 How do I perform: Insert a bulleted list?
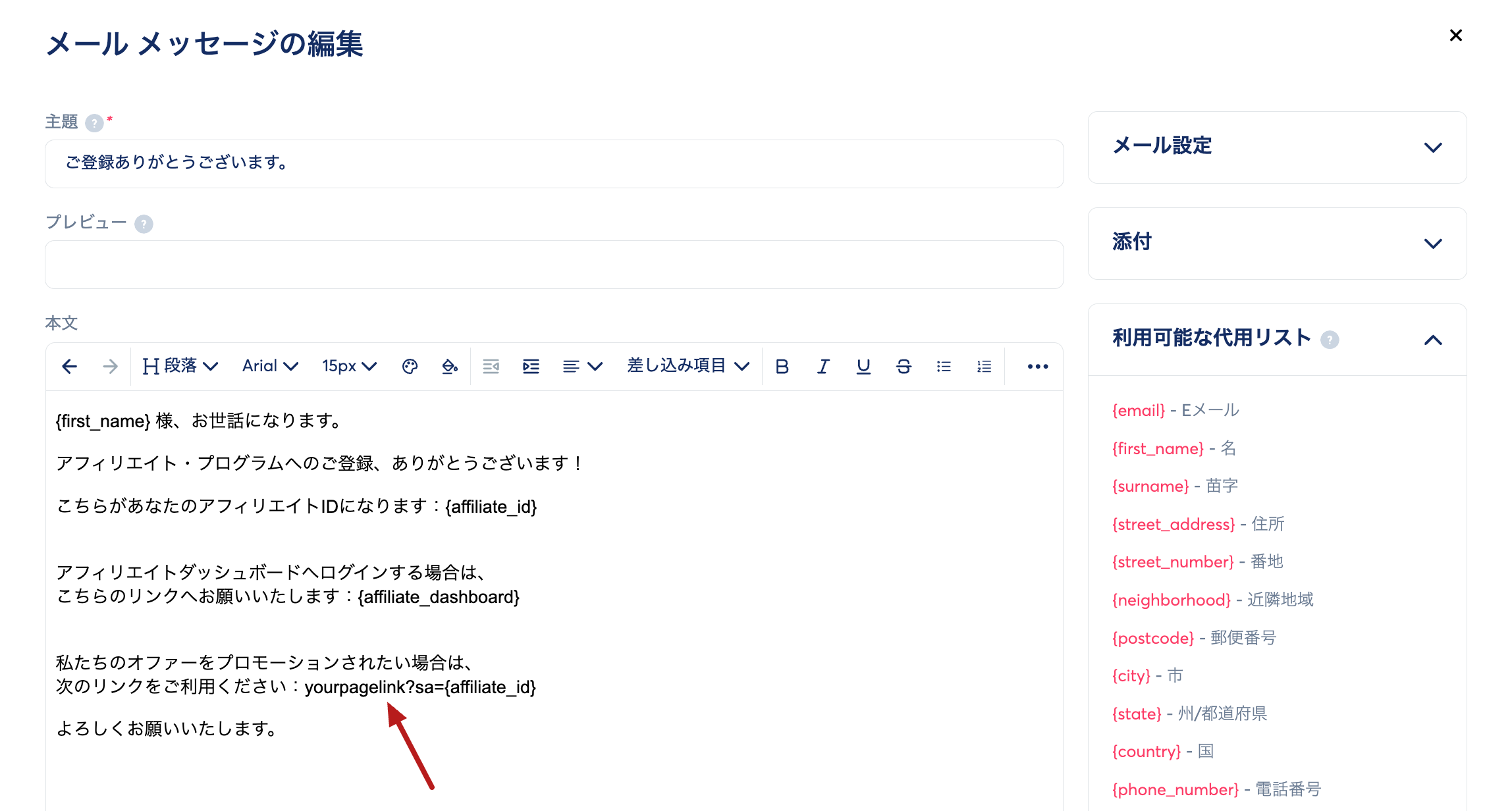944,367
